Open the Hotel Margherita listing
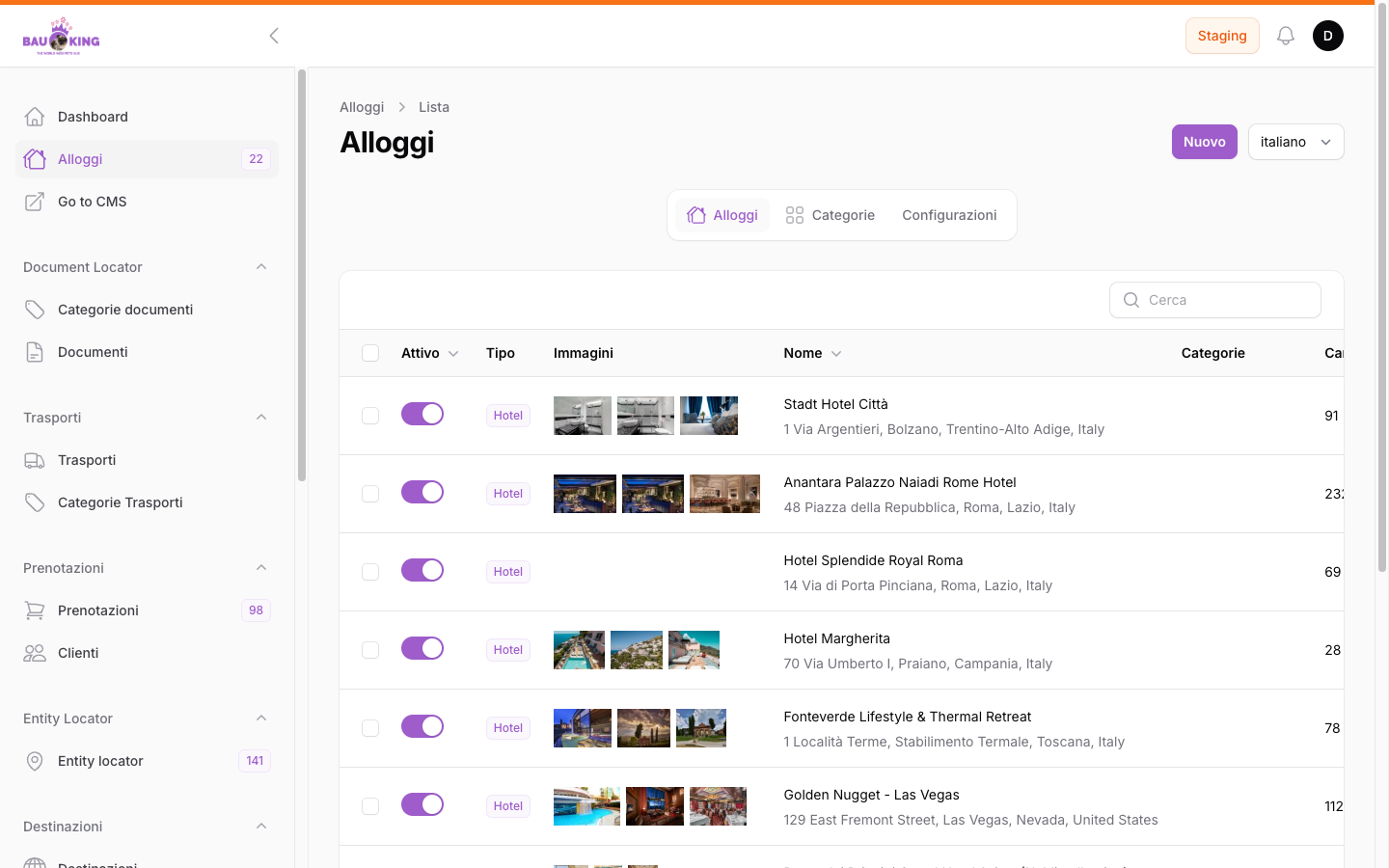This screenshot has height=868, width=1389. tap(836, 638)
